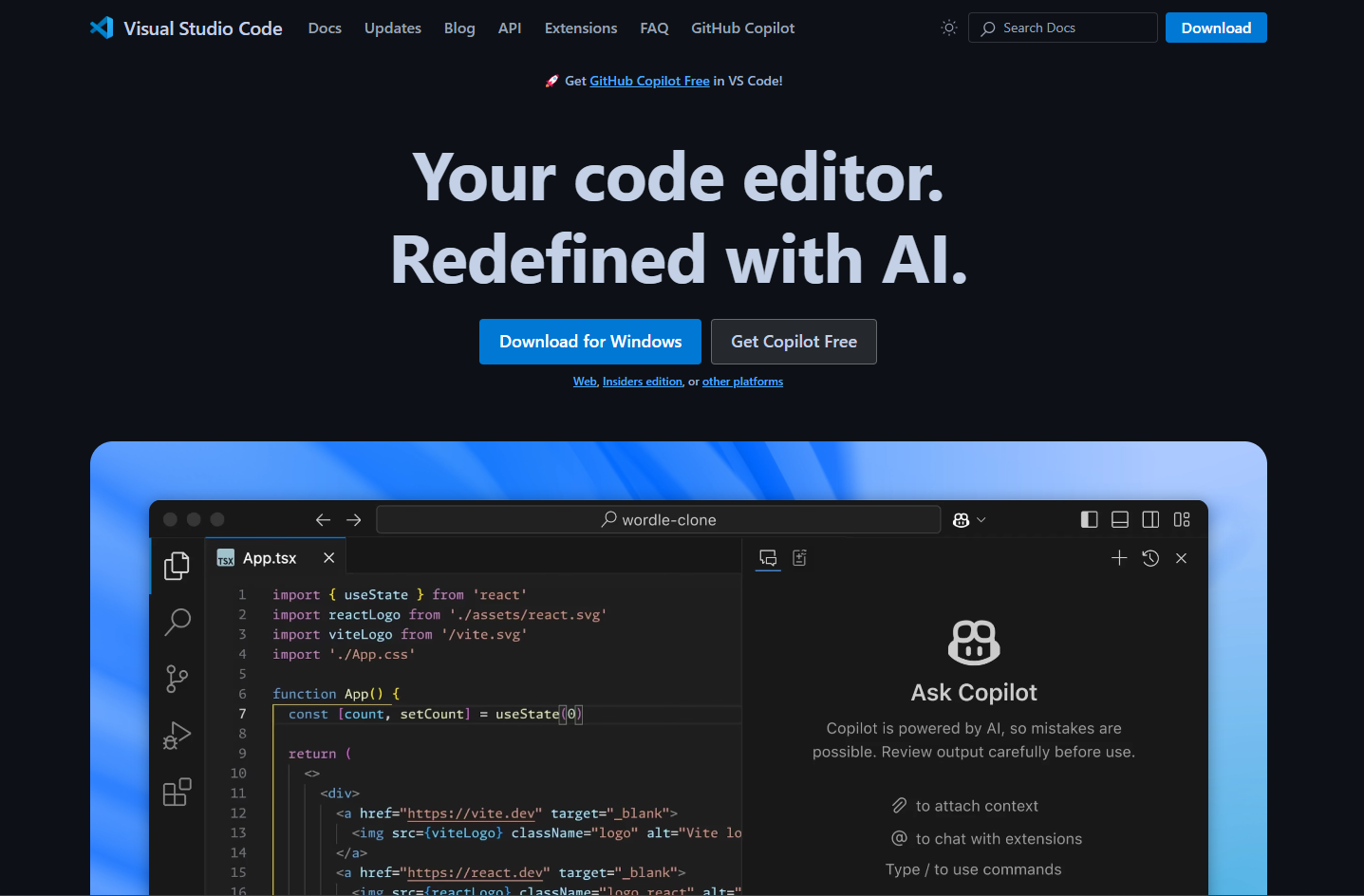
Task: Open the FAQ menu item
Action: coord(654,28)
